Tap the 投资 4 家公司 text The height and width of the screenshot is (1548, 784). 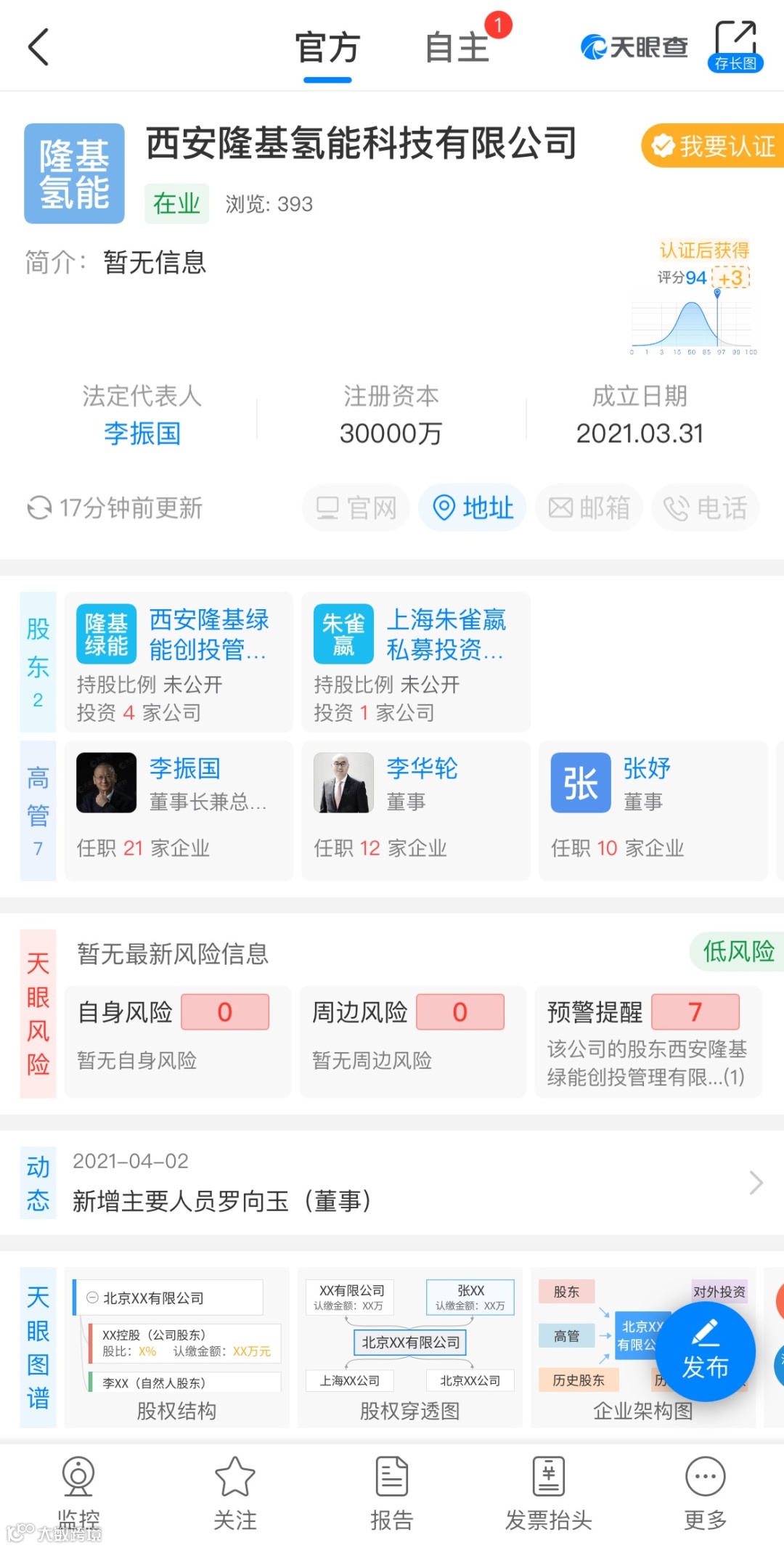[x=139, y=712]
